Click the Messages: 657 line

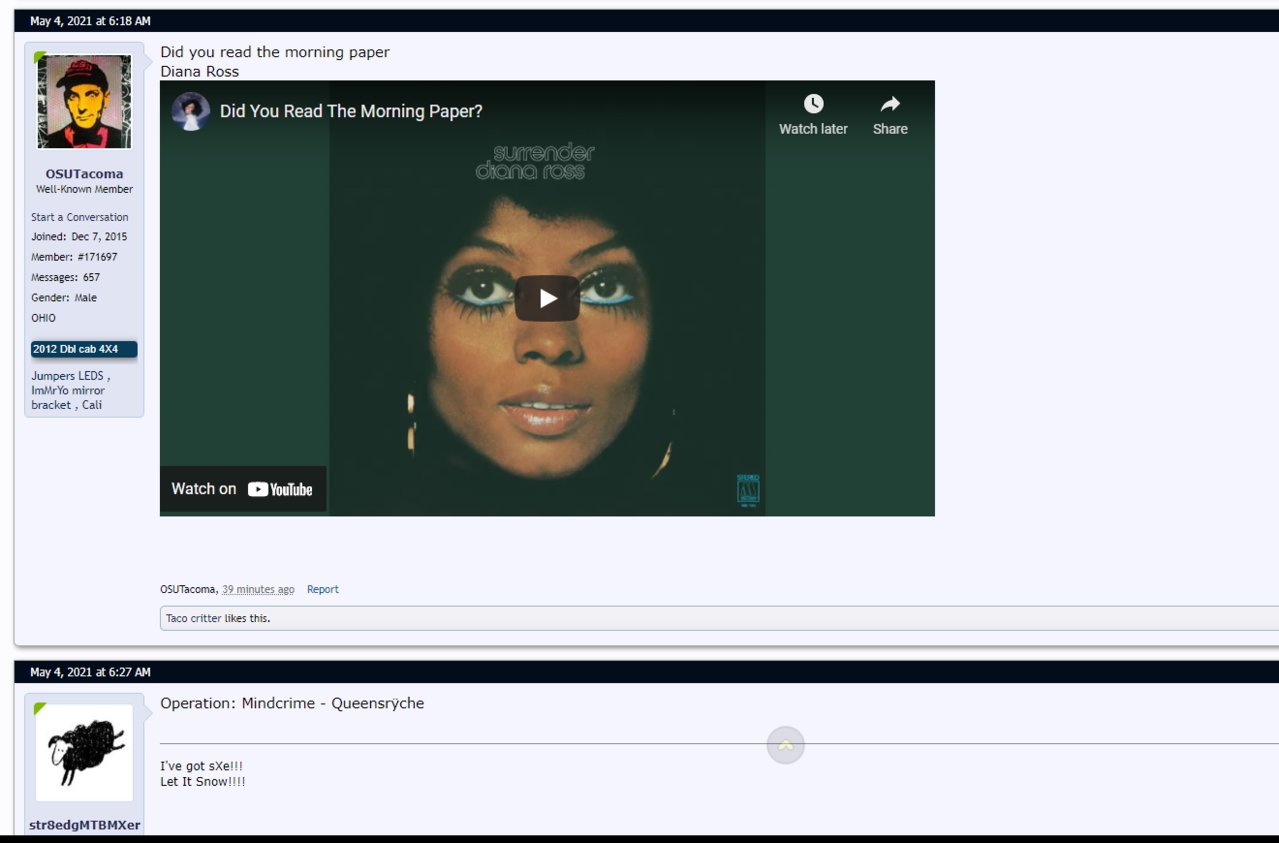(66, 277)
